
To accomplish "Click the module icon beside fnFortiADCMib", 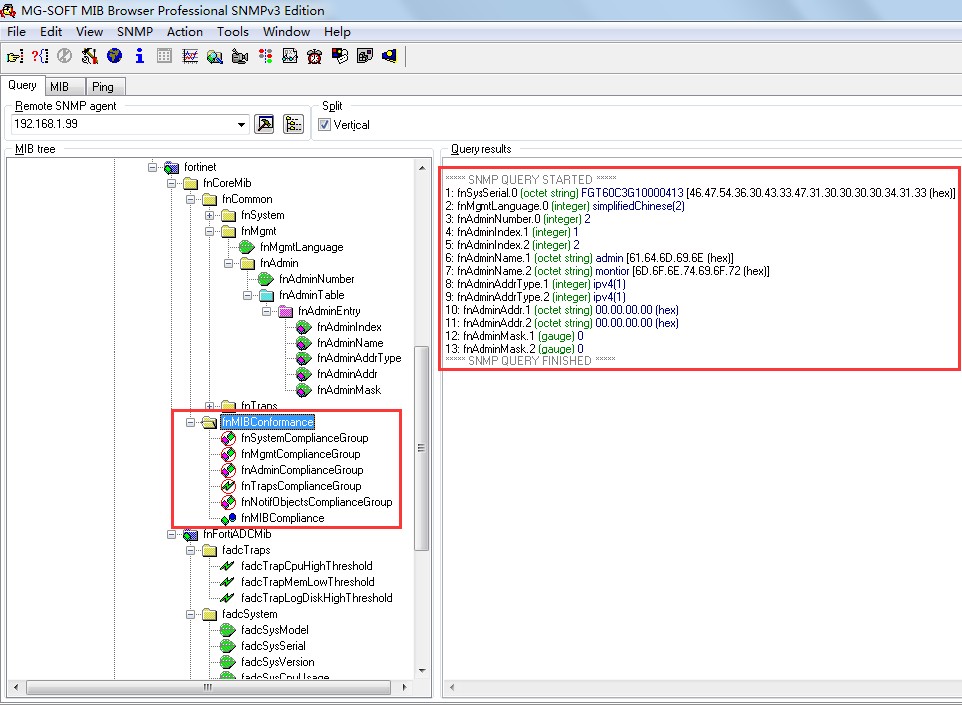I will (x=191, y=534).
